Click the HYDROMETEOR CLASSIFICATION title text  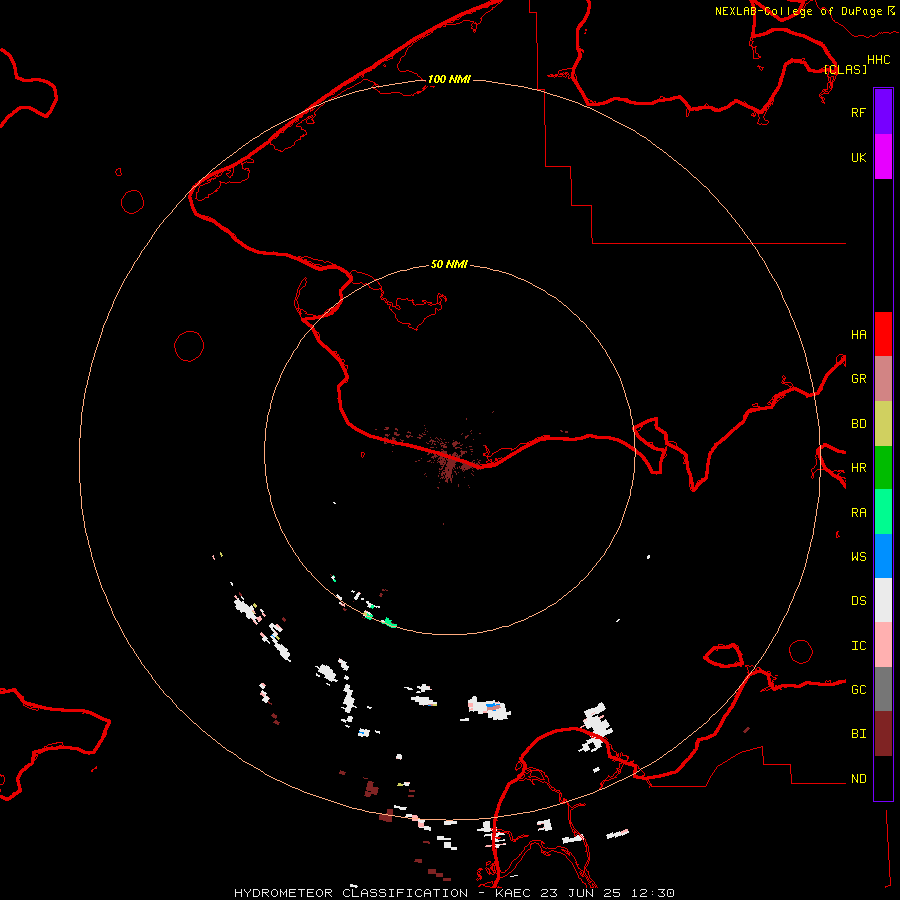[351, 893]
